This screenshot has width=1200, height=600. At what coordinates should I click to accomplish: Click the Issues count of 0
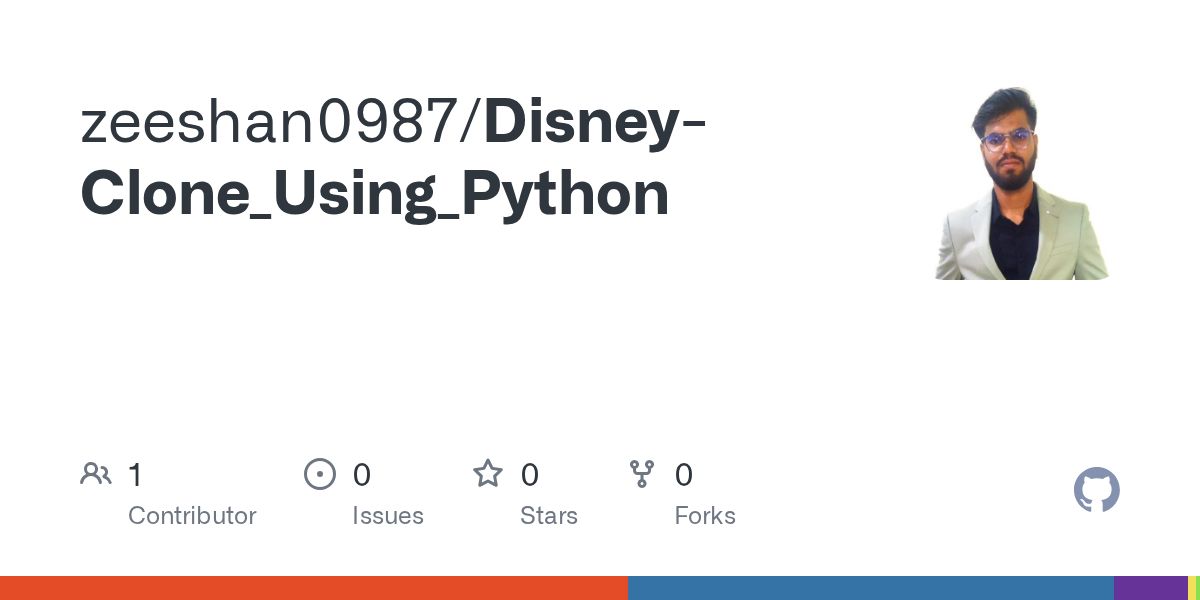point(361,475)
